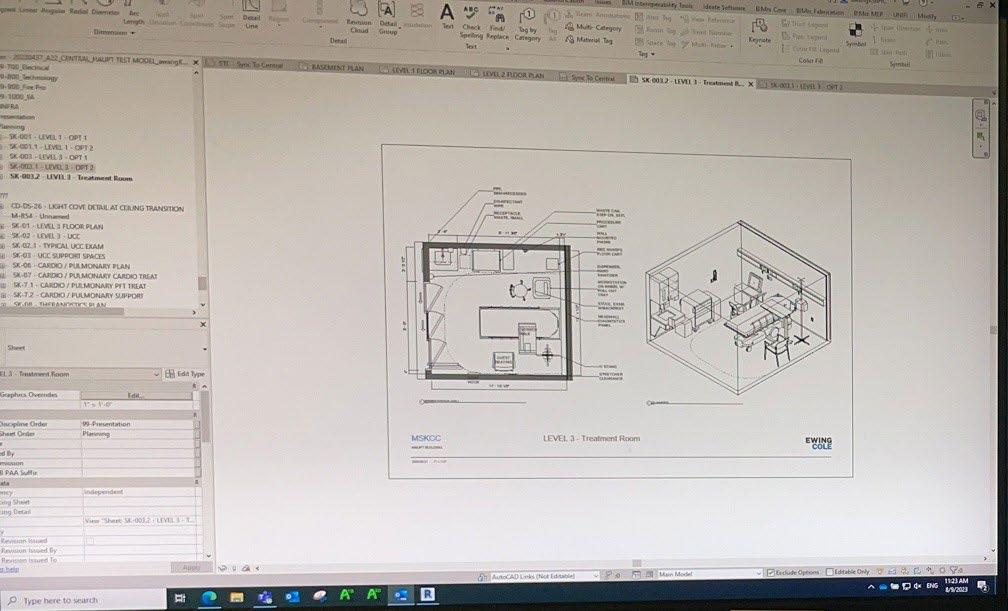
Task: Close the SK-003.2 Treatment Room tab
Action: pyautogui.click(x=751, y=84)
